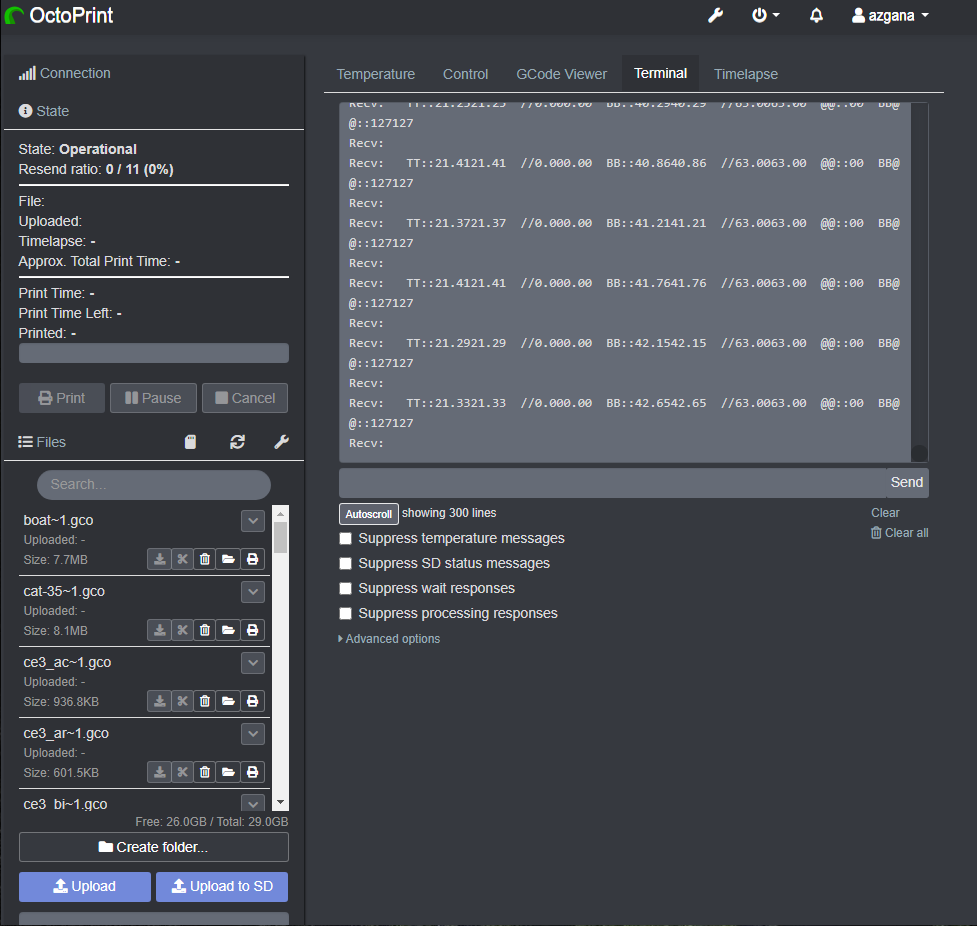Click the terminal command input field
977x926 pixels.
612,482
